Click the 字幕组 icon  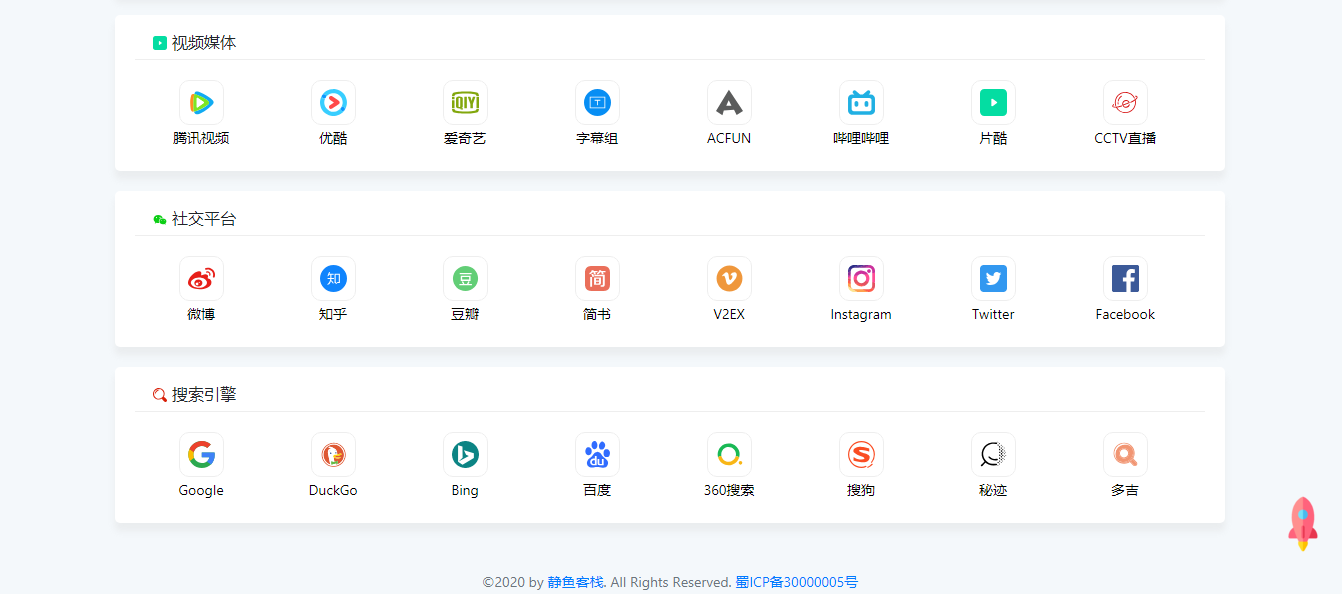tap(597, 102)
